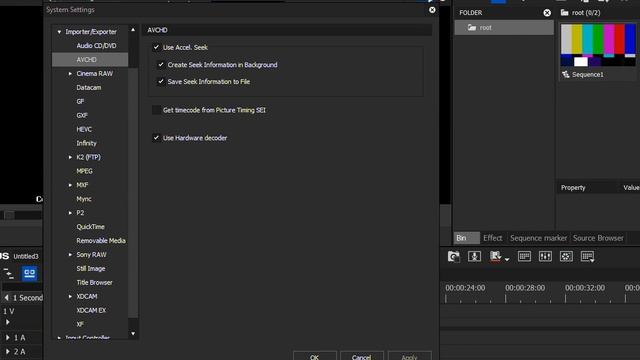Toggle the blue highlighted timeline mode icon
The image size is (640, 360).
(29, 273)
